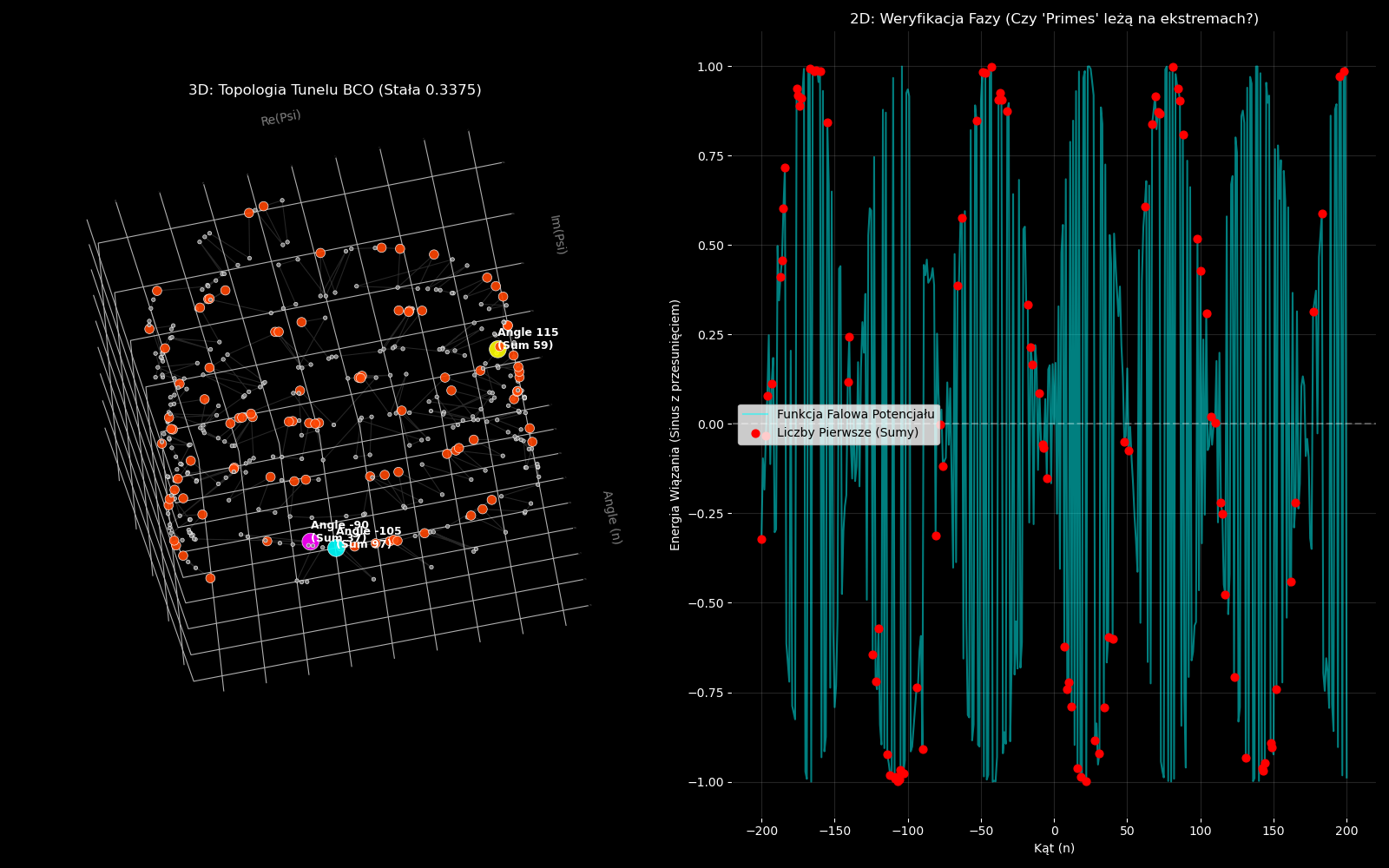Click the 'Re(Psi)' axis label

(x=280, y=118)
